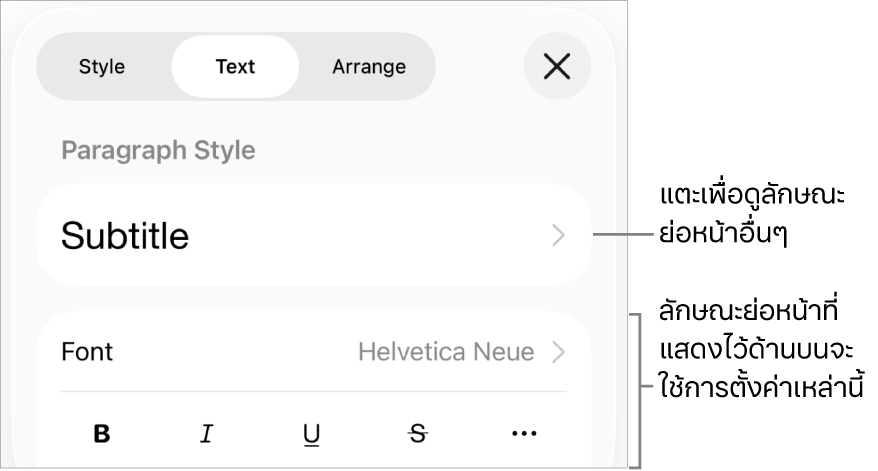Image resolution: width=878 pixels, height=471 pixels.
Task: Open more text options (three dots)
Action: (524, 434)
